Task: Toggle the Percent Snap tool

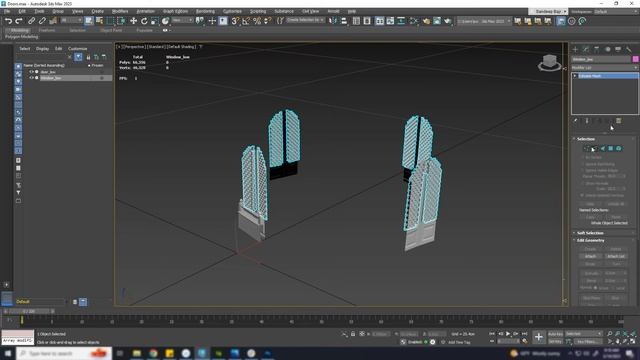Action: click(x=257, y=21)
